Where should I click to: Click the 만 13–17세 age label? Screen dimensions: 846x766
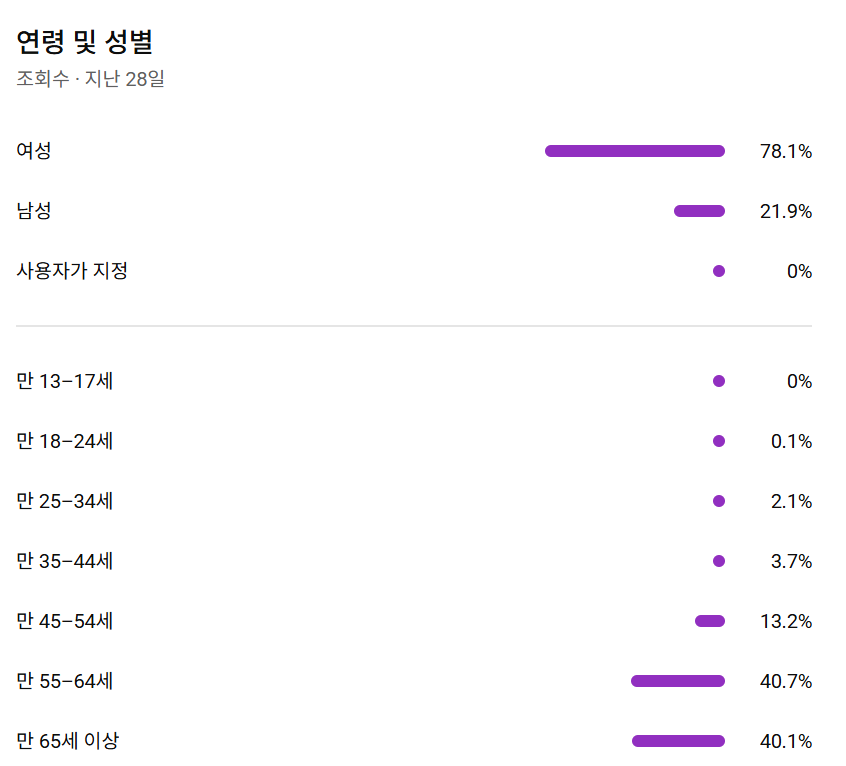pyautogui.click(x=65, y=381)
